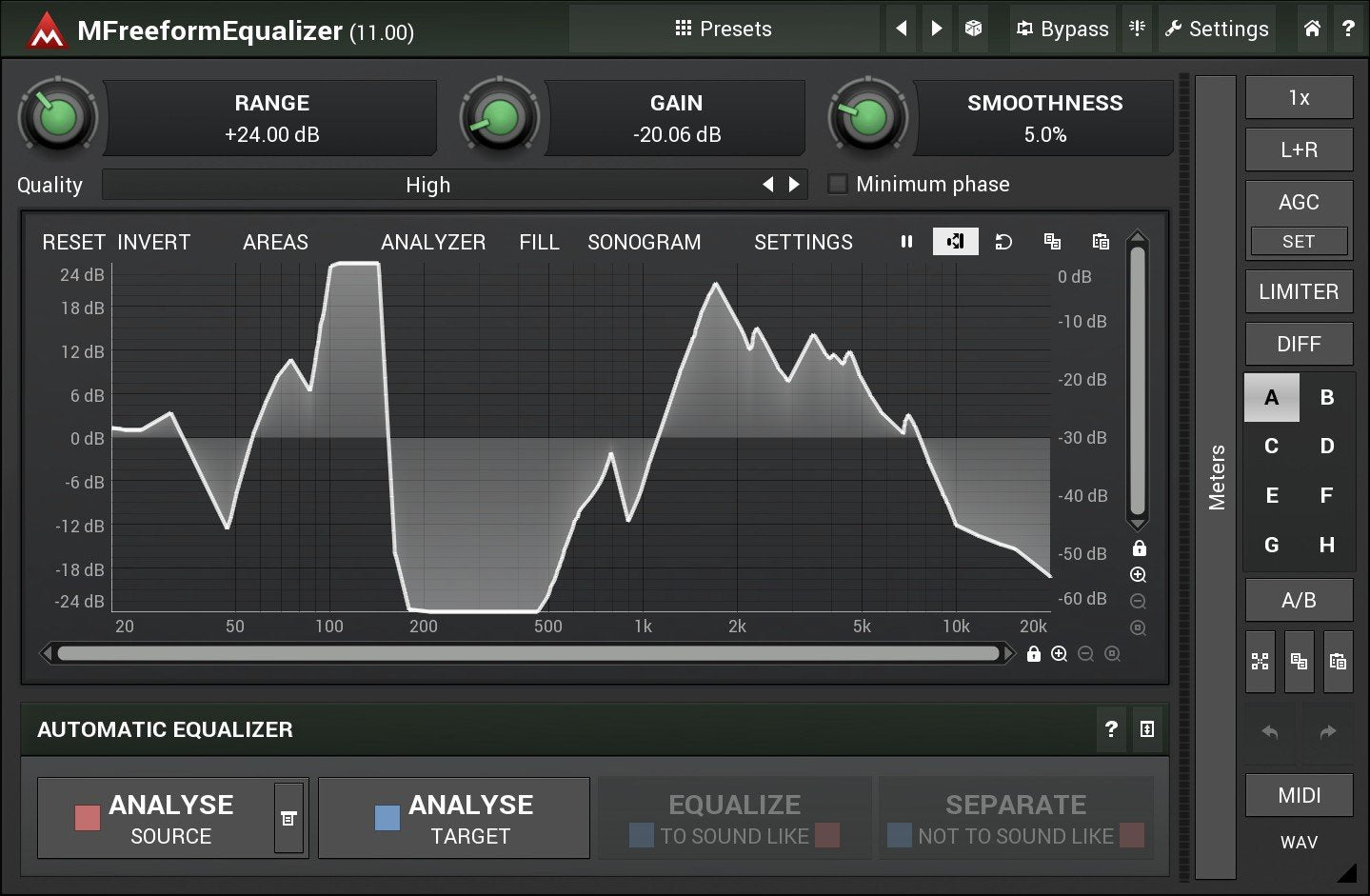Click the random preset dice icon
The width and height of the screenshot is (1370, 896).
click(973, 29)
